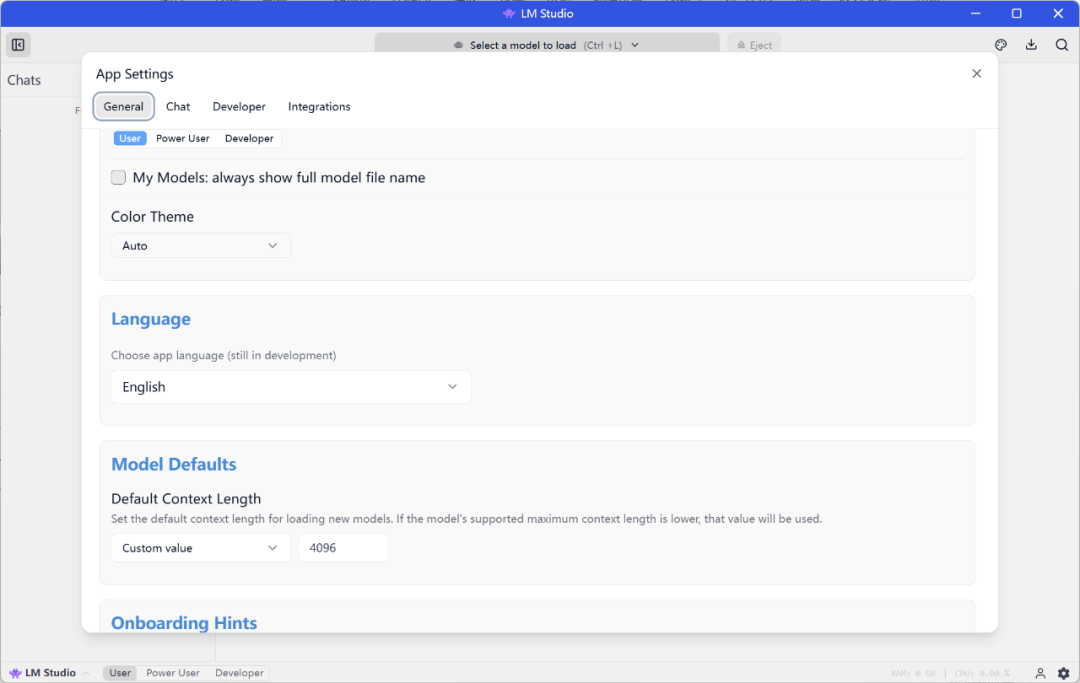Switch to User mode in status bar
Viewport: 1080px width, 683px height.
click(x=120, y=673)
